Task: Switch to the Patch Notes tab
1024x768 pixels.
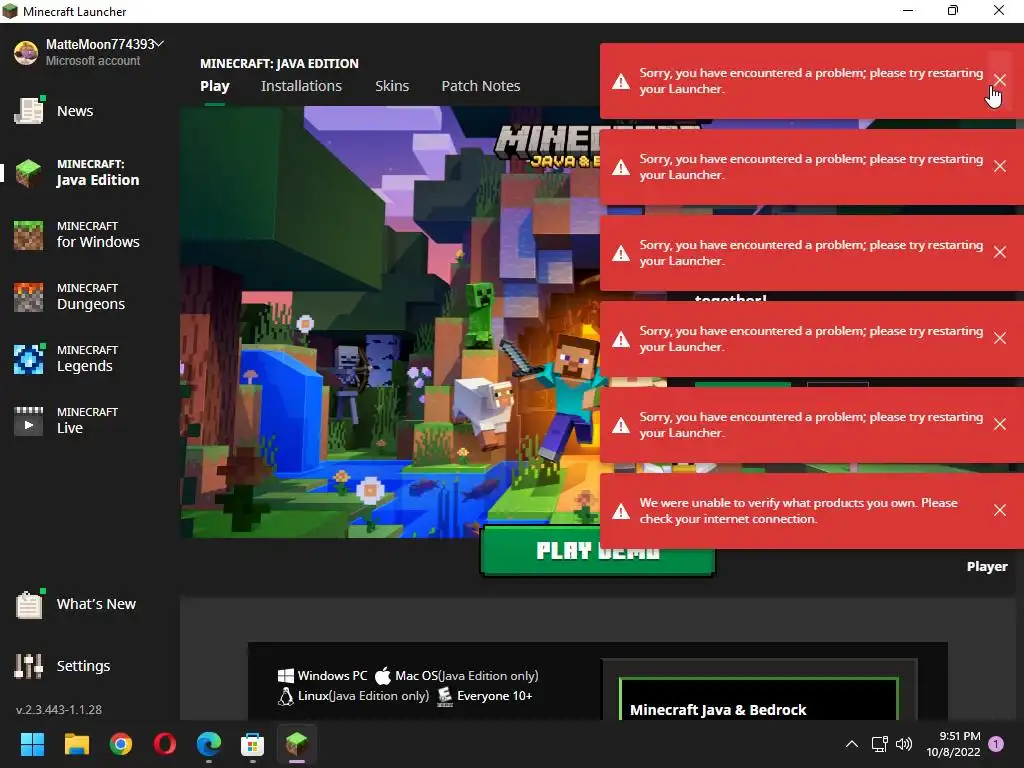Action: click(x=481, y=86)
